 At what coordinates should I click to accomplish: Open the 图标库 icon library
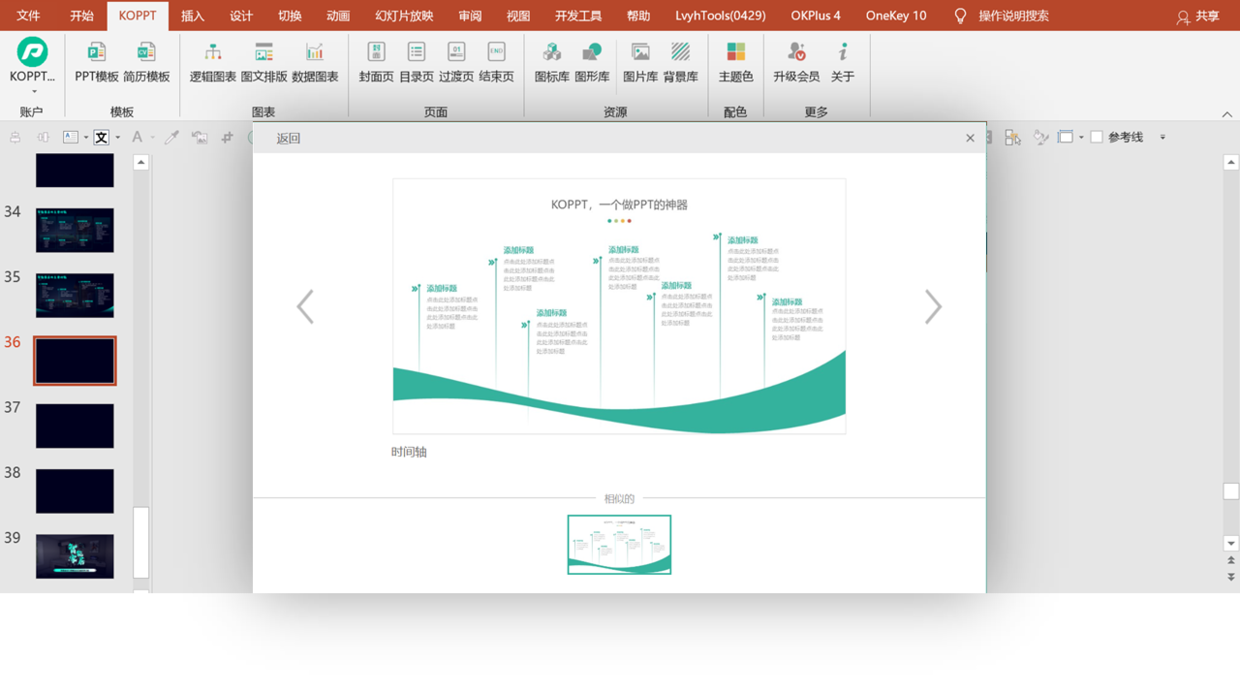pyautogui.click(x=551, y=62)
